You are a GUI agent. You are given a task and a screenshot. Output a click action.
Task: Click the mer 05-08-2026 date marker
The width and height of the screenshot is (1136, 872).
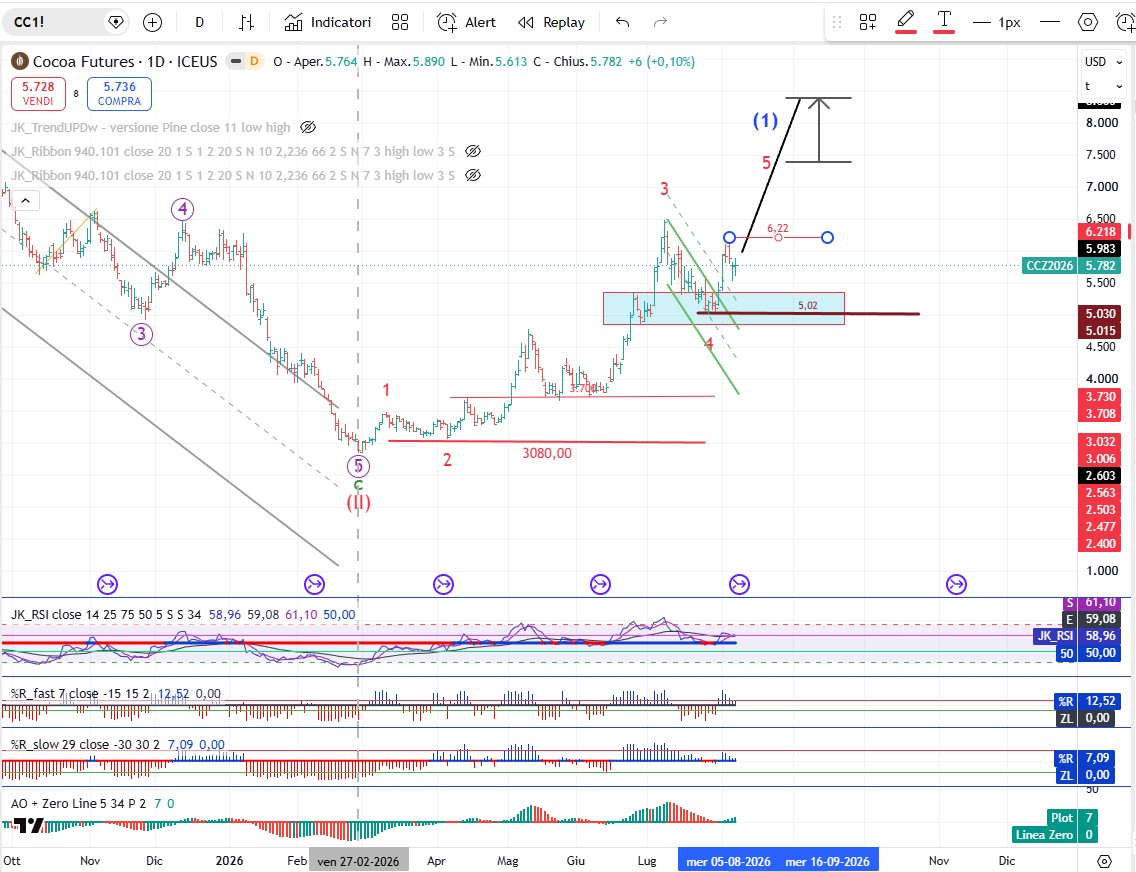coord(728,861)
